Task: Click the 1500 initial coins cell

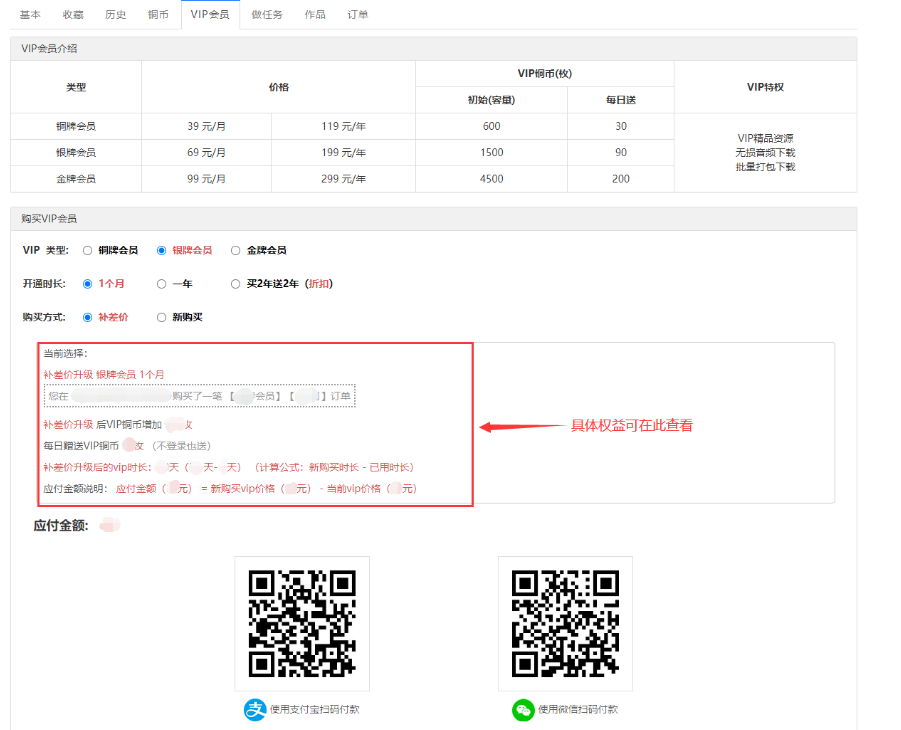Action: (491, 153)
